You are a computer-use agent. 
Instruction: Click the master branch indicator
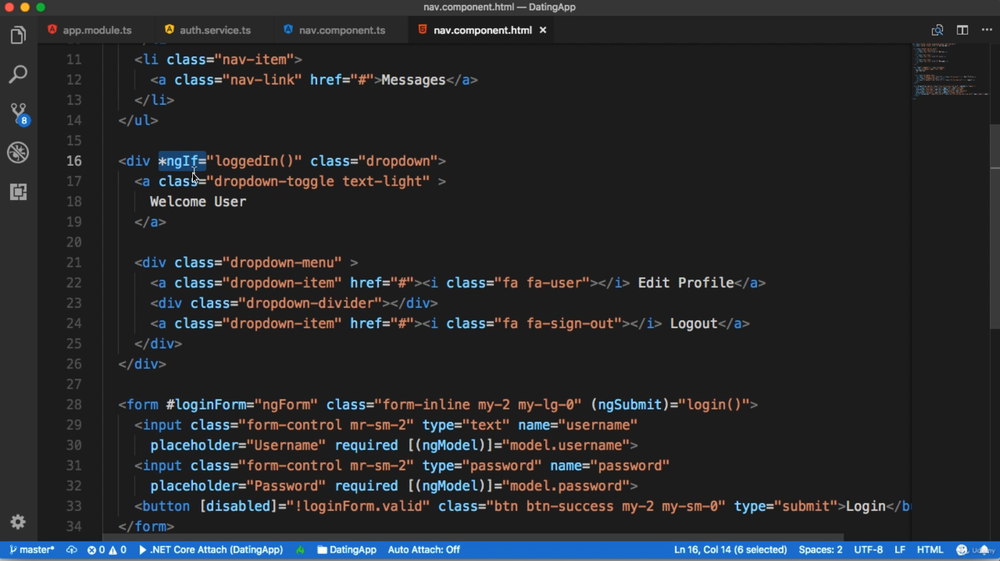(x=32, y=550)
